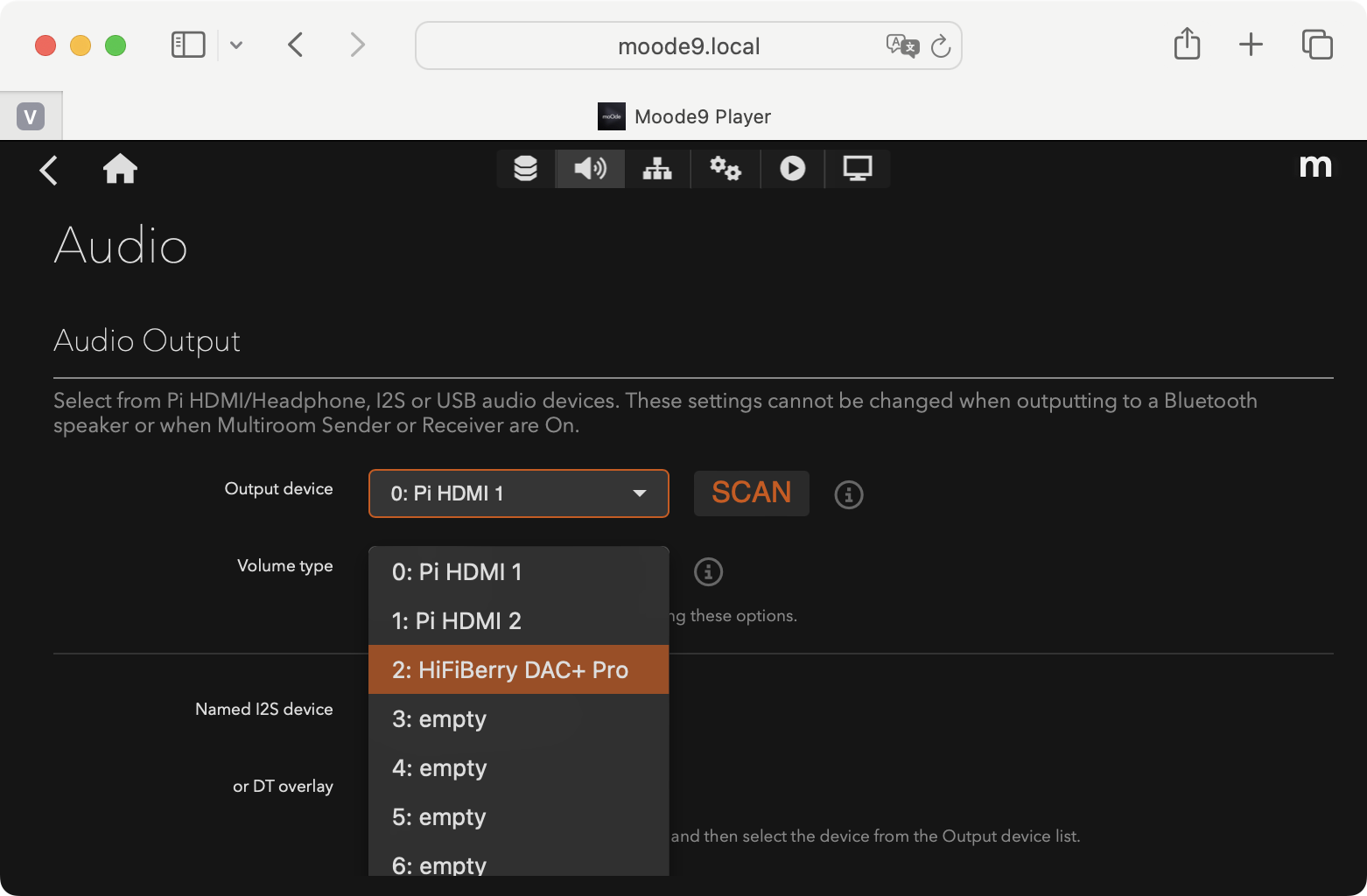Open the Audio settings speaker icon
The height and width of the screenshot is (896, 1367).
tap(590, 168)
